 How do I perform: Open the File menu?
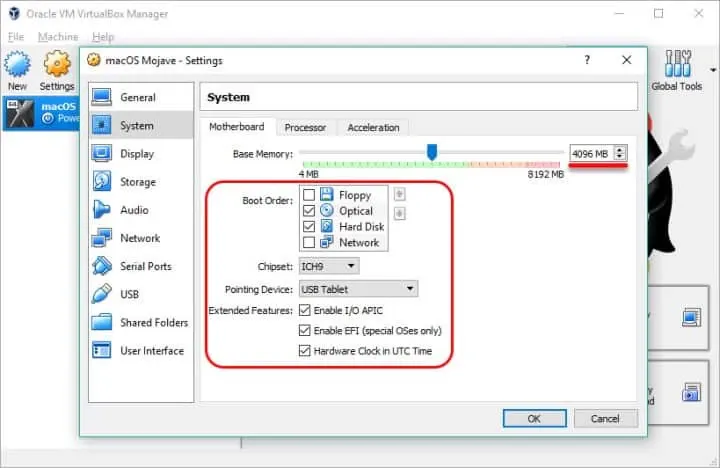click(16, 37)
